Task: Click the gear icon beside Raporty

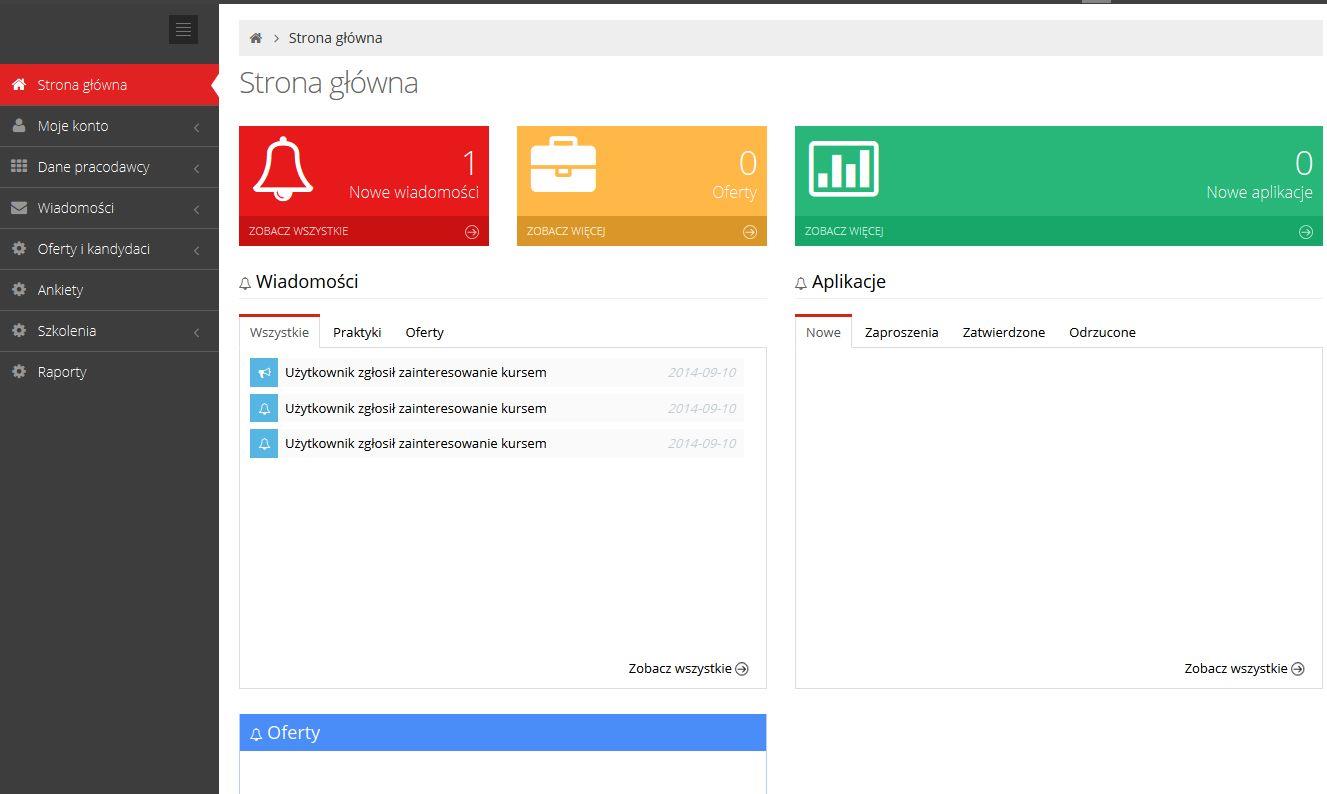Action: 18,372
